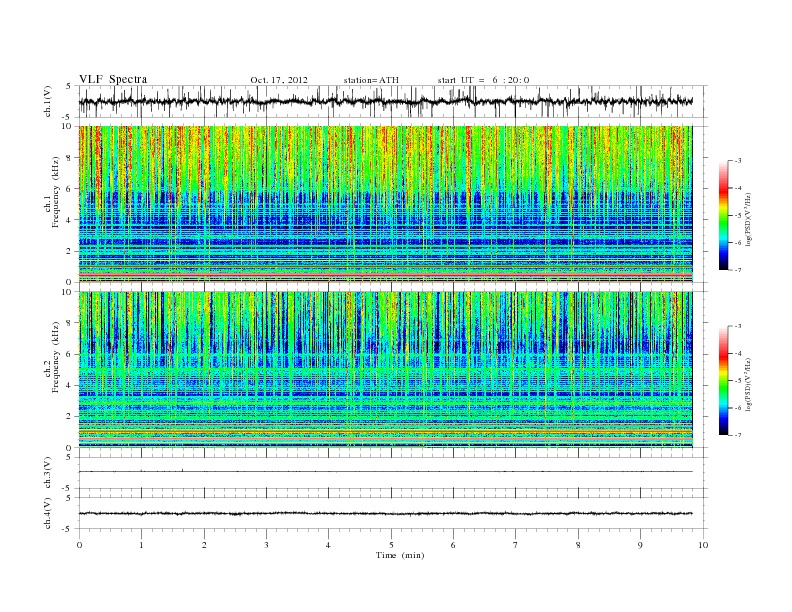The height and width of the screenshot is (612, 792).
Task: Click inside the ch.2 spectrogram panel
Action: click(385, 369)
